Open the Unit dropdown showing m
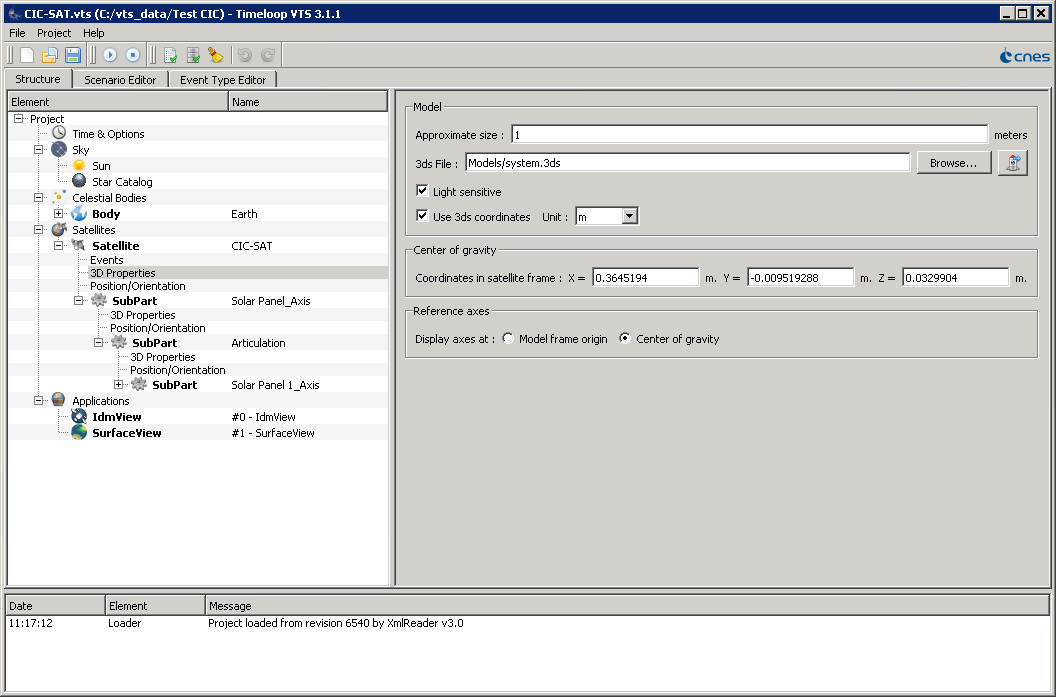1056x697 pixels. click(x=631, y=215)
